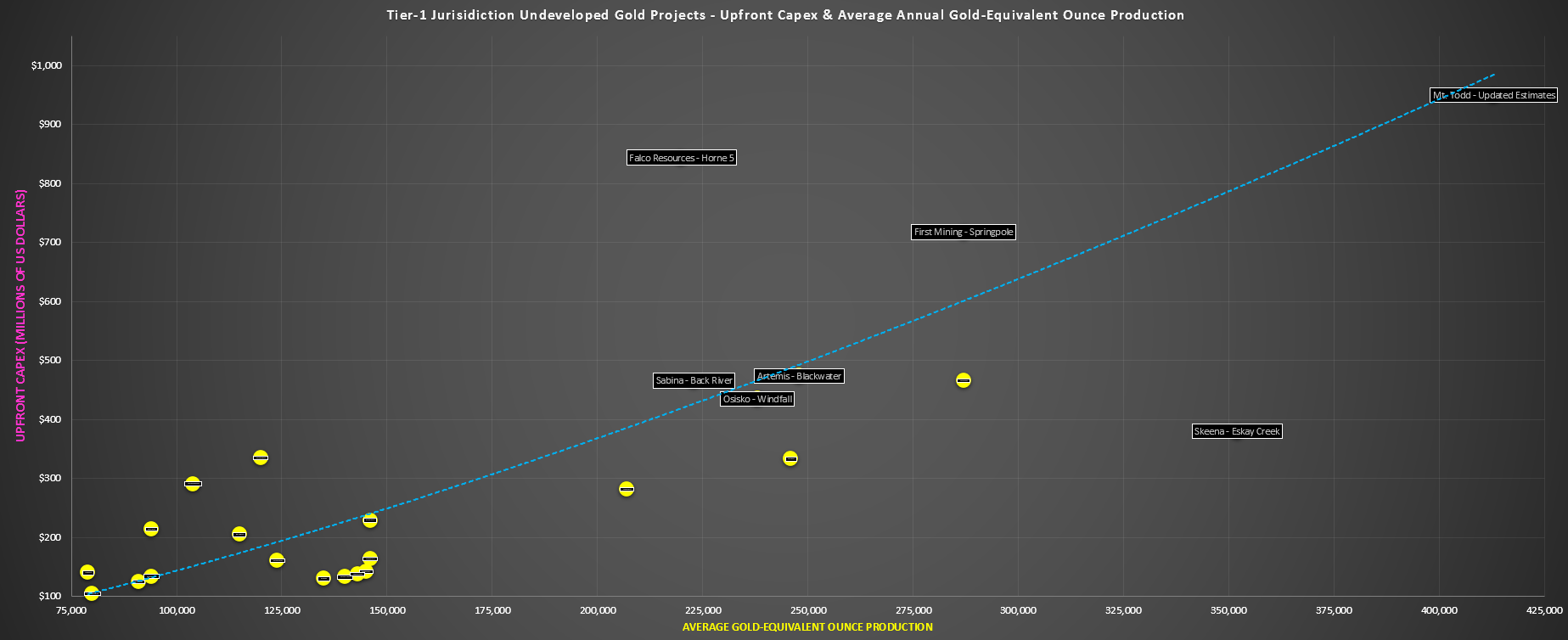Click the 275,000 horizontal axis tick label

(x=913, y=610)
